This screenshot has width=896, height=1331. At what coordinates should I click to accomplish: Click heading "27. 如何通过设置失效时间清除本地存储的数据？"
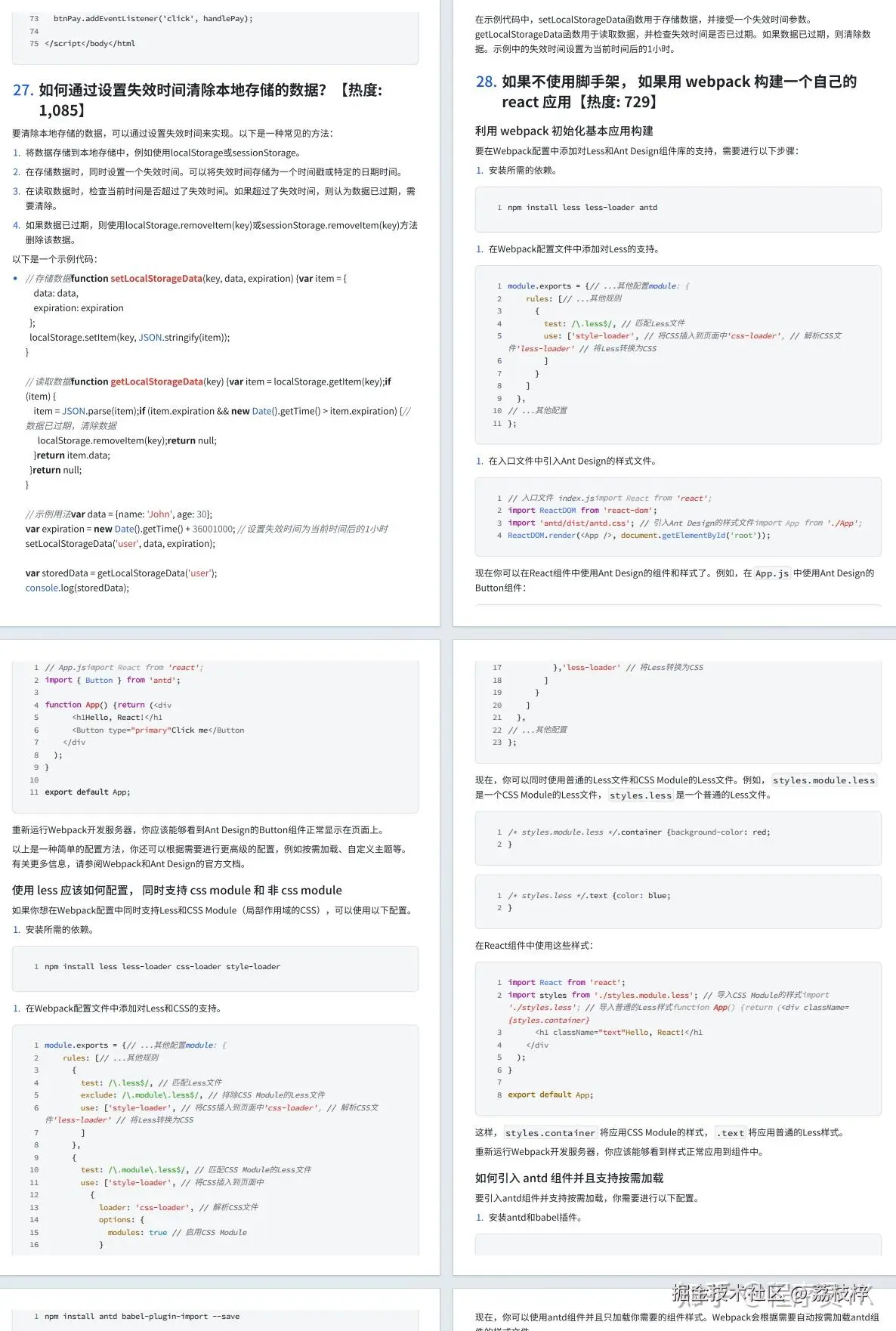(x=198, y=100)
